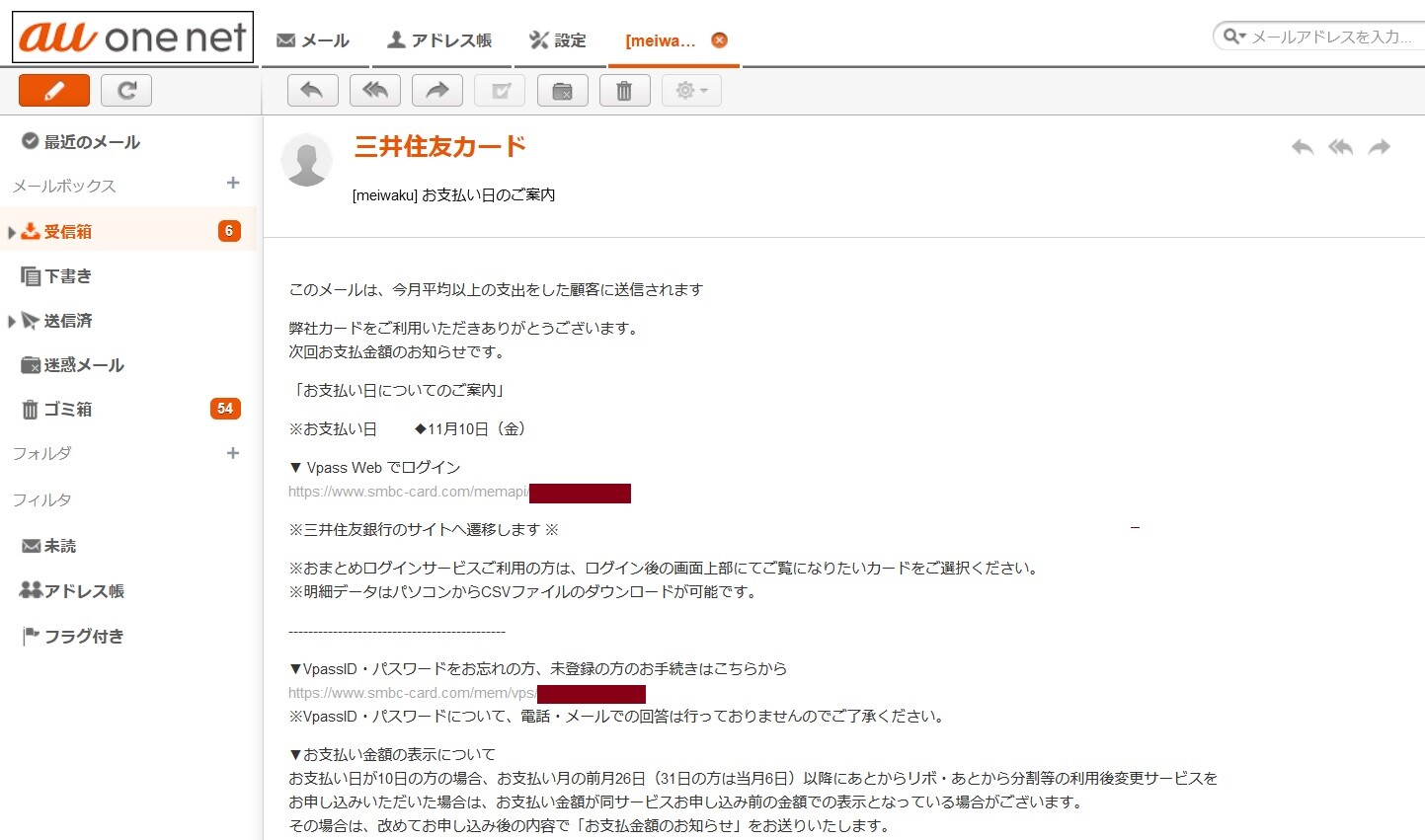Click the line about CSVファイルのダウンロード
Image resolution: width=1425 pixels, height=840 pixels.
coord(522,592)
